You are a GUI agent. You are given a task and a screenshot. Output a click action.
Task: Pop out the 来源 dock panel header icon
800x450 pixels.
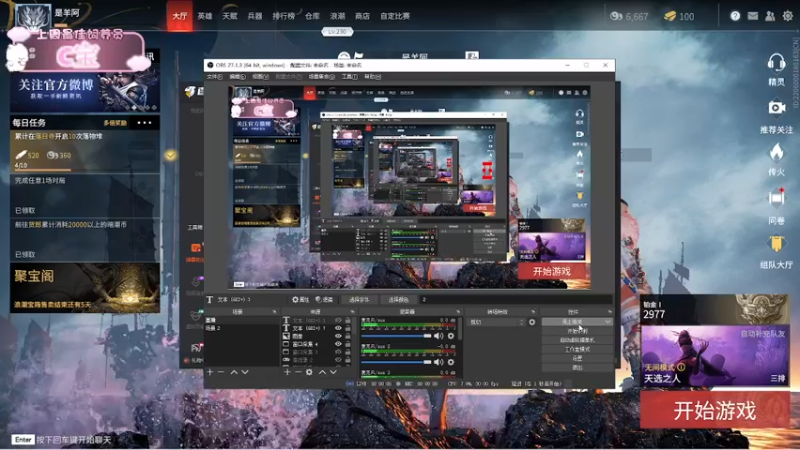[353, 311]
